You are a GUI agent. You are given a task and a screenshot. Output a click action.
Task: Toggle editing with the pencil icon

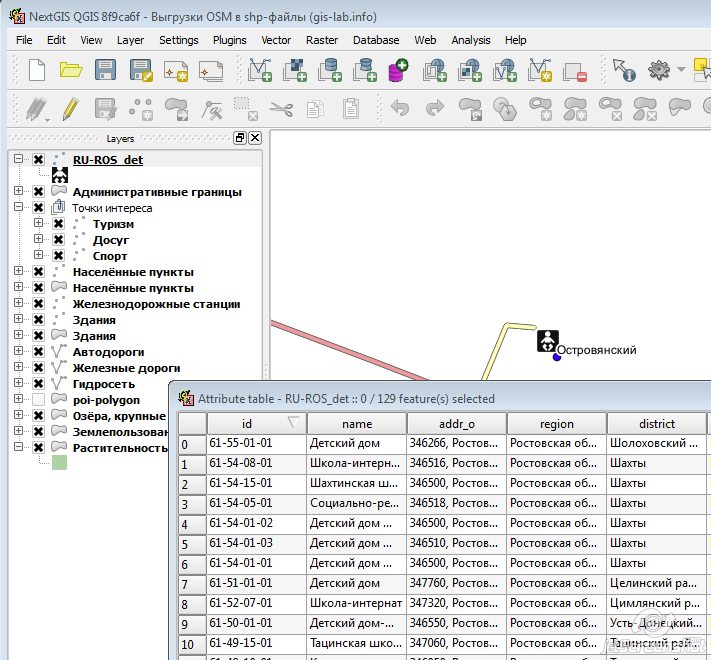(x=70, y=110)
